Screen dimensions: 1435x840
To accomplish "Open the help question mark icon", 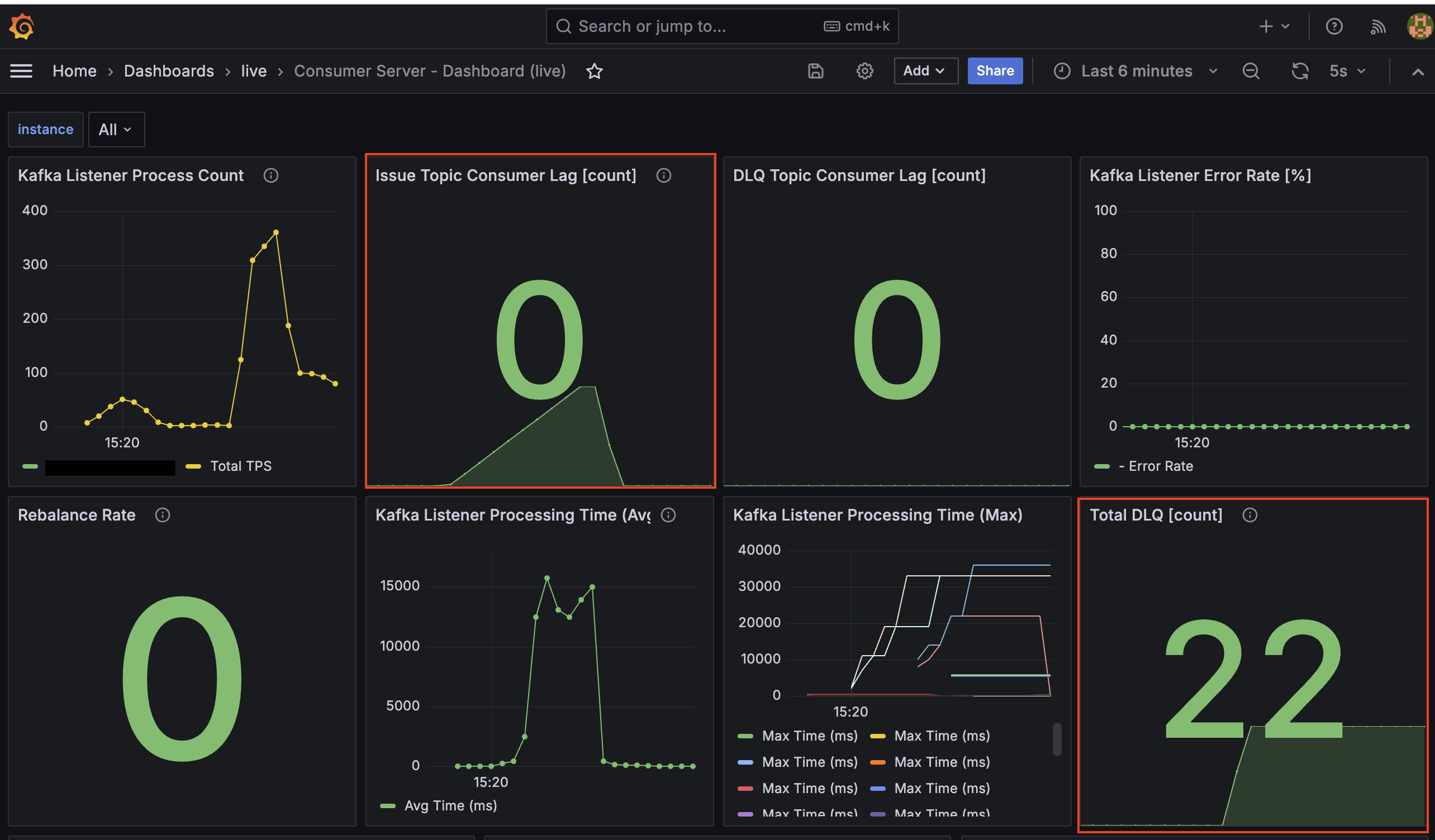I will point(1334,26).
